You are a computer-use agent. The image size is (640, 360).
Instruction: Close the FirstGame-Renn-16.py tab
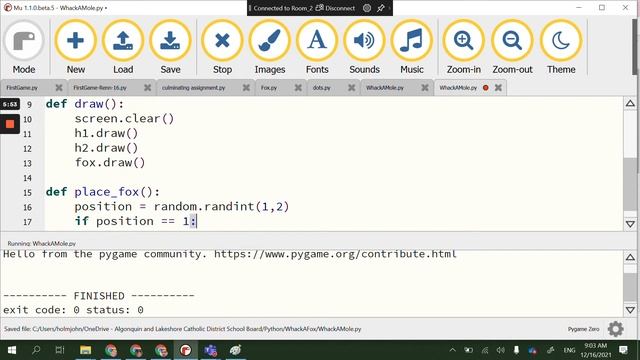tap(147, 88)
